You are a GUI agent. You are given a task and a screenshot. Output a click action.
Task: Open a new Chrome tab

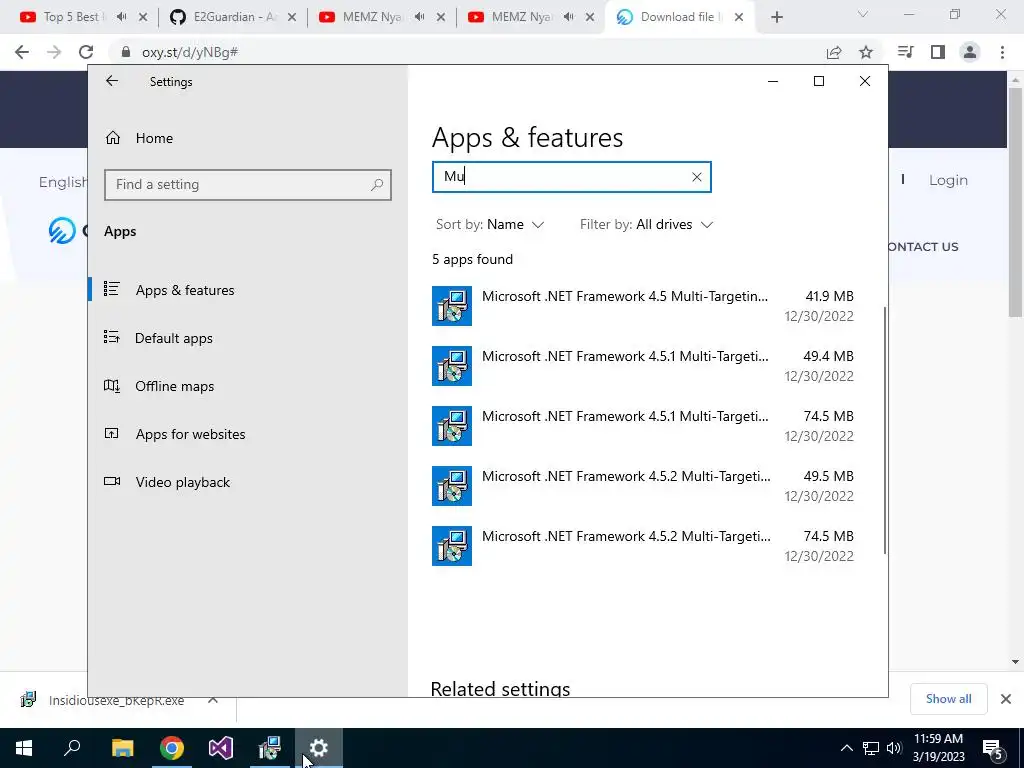[776, 17]
